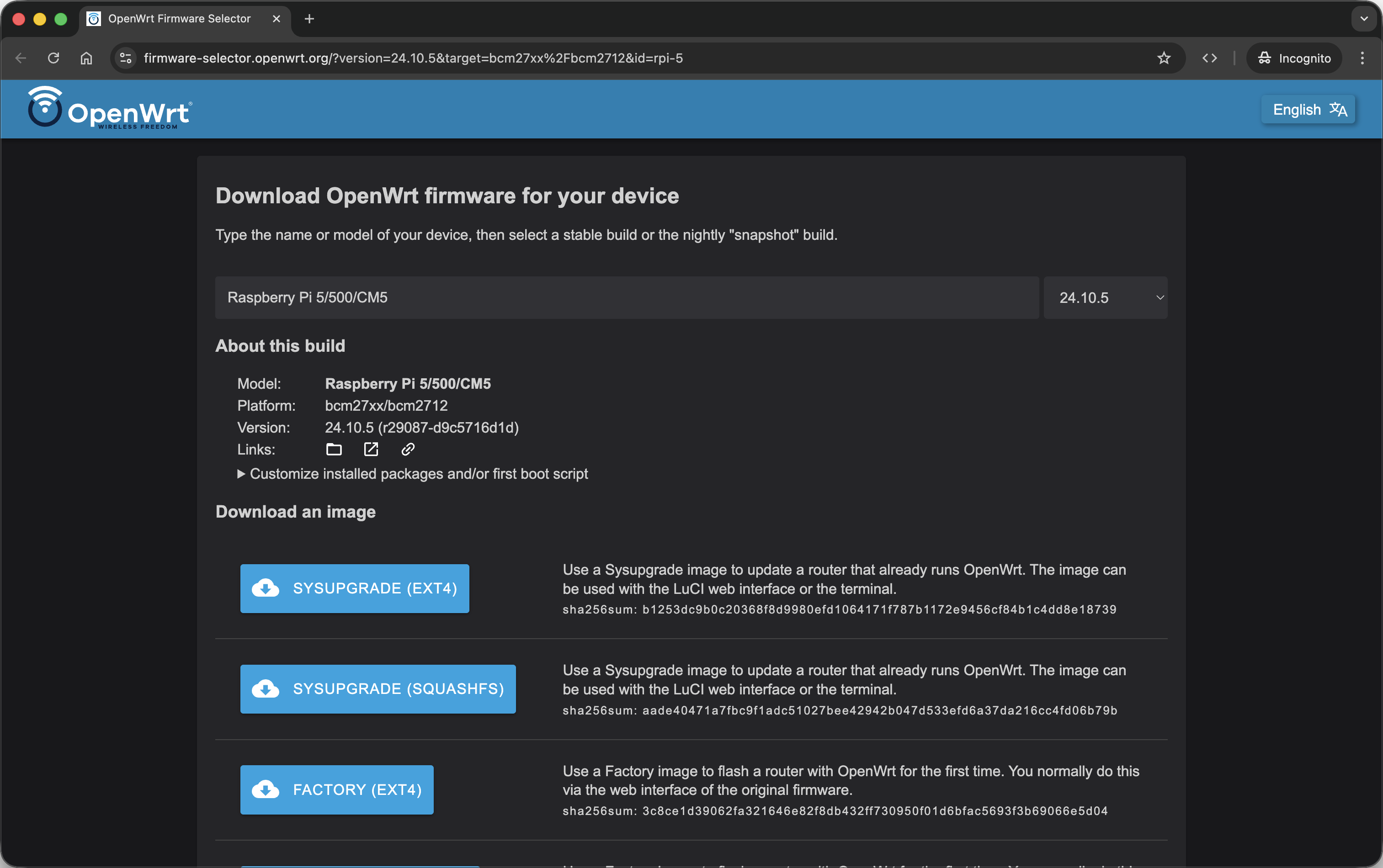The width and height of the screenshot is (1383, 868).
Task: Click the FACTORY (EXT4) download button
Action: pos(336,789)
